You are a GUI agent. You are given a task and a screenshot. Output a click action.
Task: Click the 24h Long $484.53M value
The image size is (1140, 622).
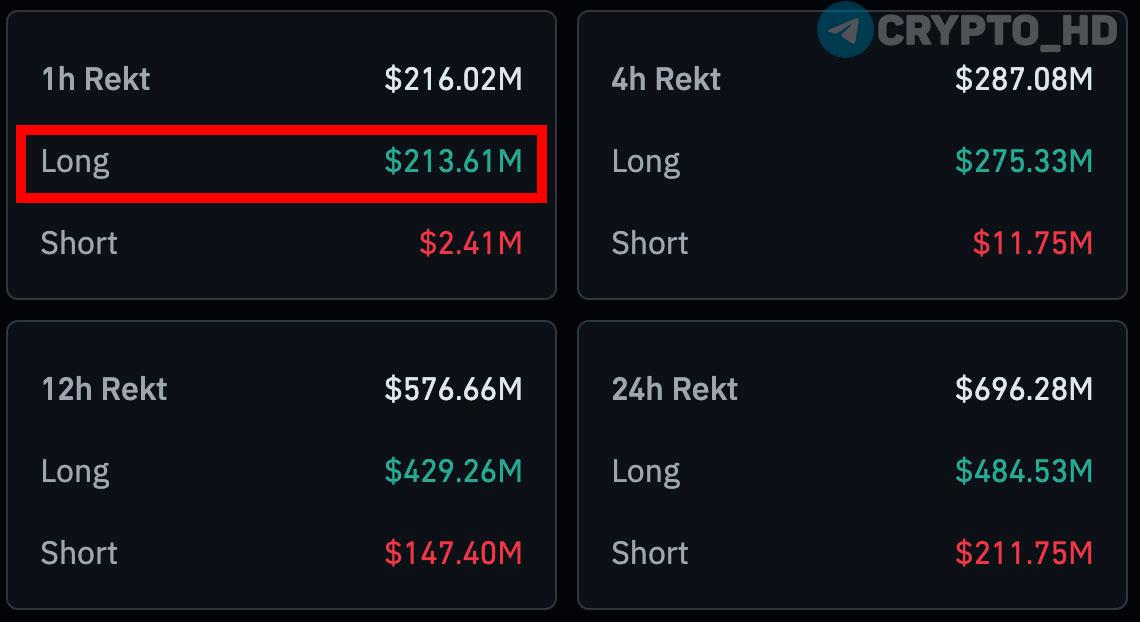[1024, 472]
